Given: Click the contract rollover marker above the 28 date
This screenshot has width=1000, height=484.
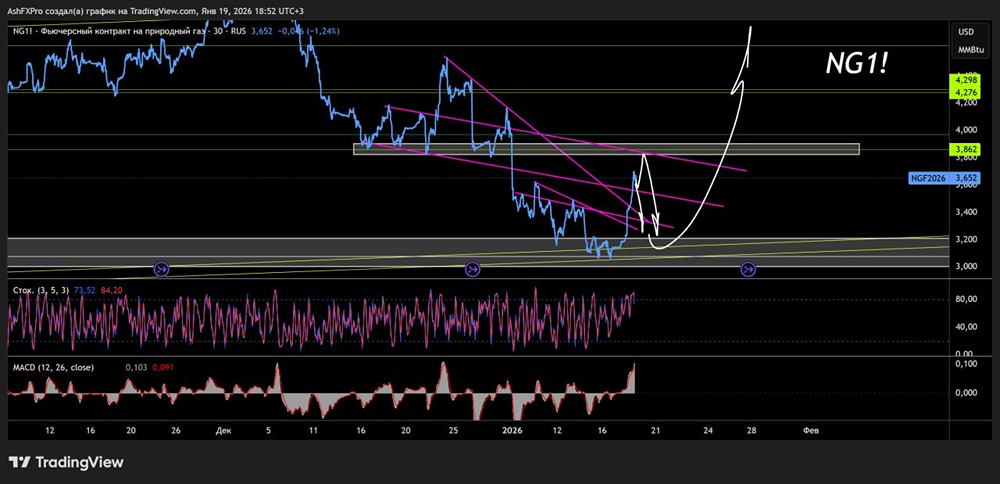Looking at the screenshot, I should (748, 270).
